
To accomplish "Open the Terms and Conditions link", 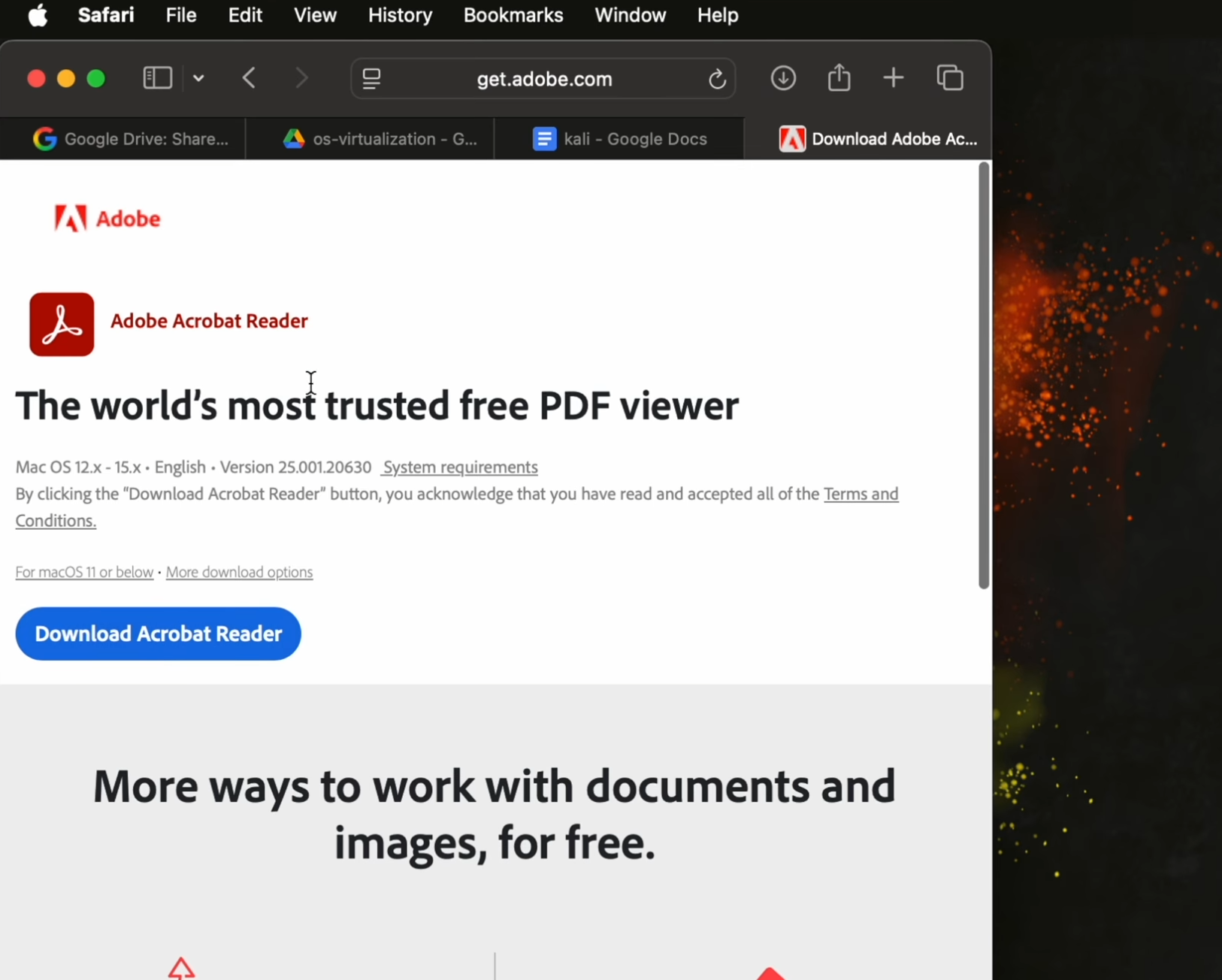I will (861, 495).
